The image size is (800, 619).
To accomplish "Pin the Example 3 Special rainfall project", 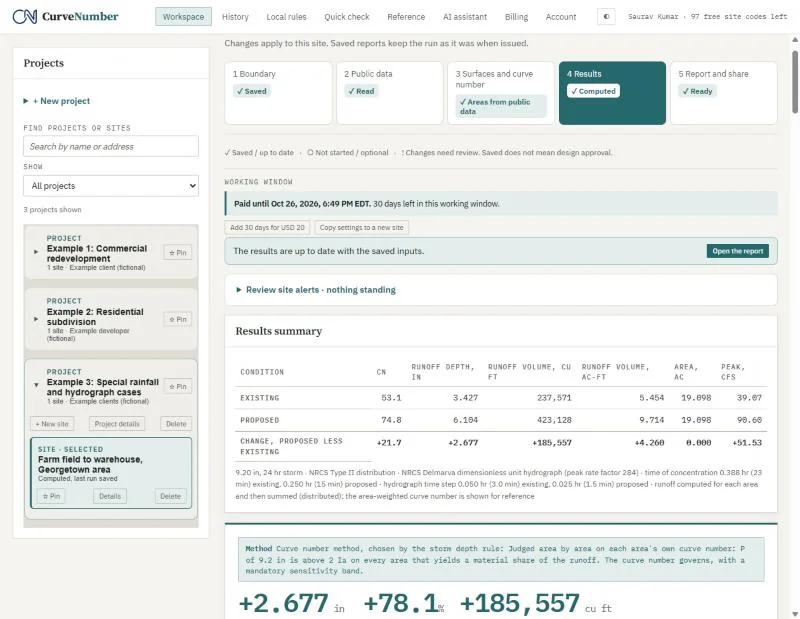I will pyautogui.click(x=178, y=387).
